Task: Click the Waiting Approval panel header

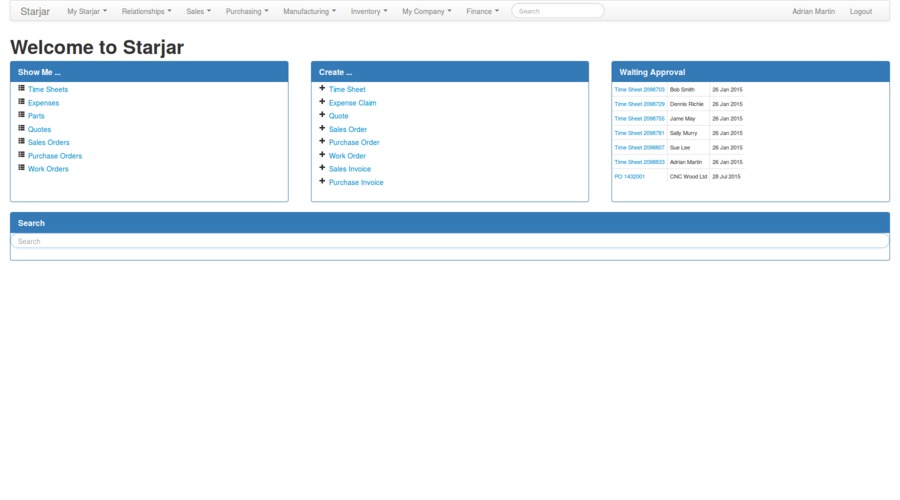Action: point(750,72)
